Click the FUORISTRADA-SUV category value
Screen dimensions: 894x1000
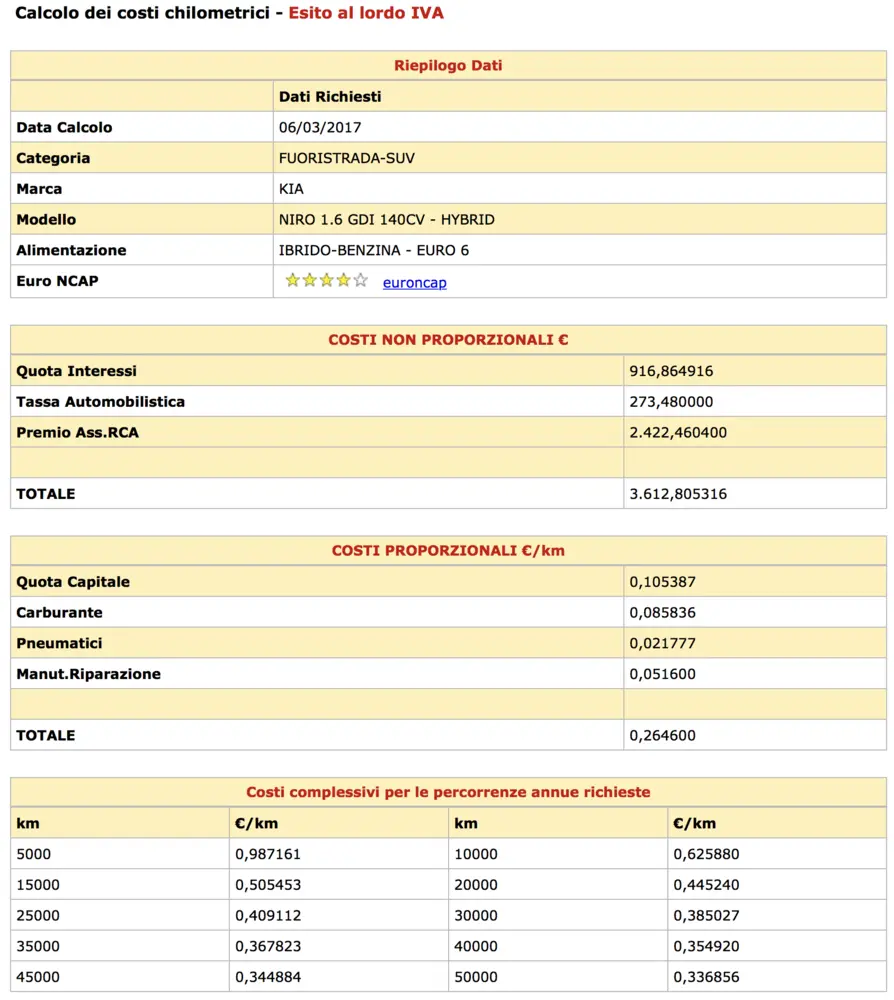coord(347,158)
